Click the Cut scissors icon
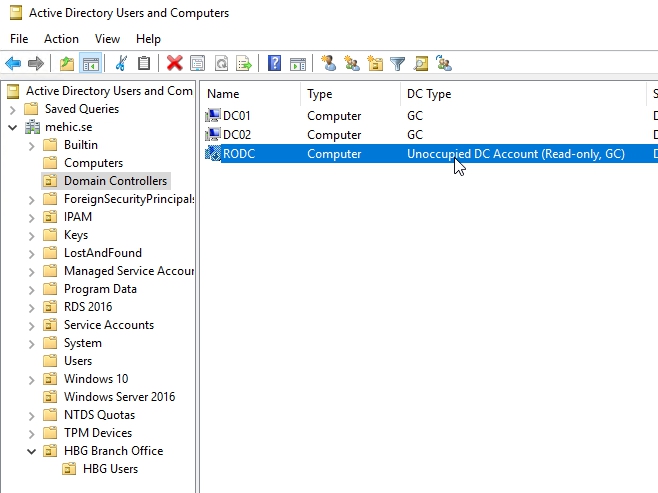Screen dimensions: 658x493 coord(121,64)
